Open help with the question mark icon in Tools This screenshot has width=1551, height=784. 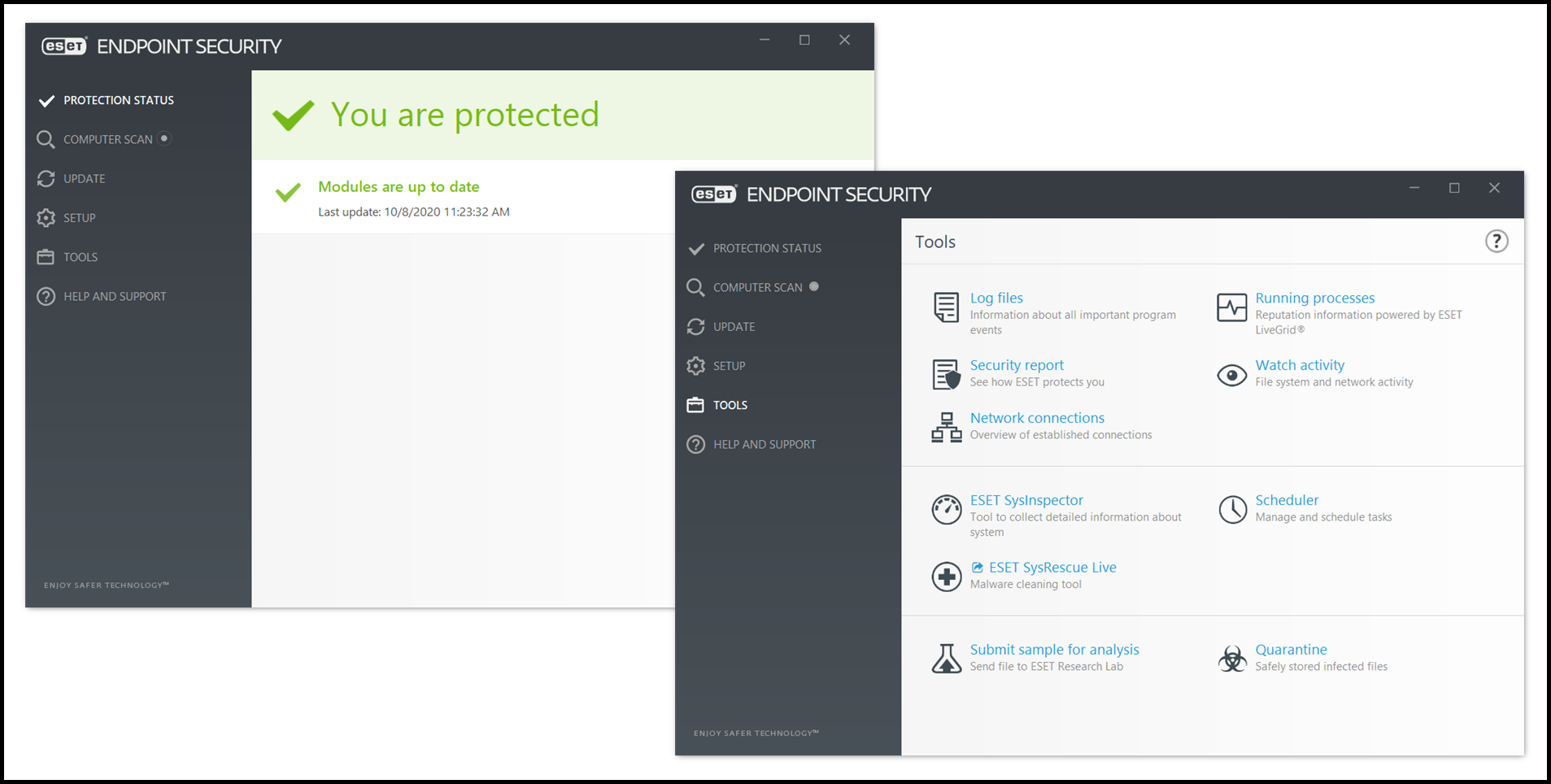pyautogui.click(x=1497, y=242)
